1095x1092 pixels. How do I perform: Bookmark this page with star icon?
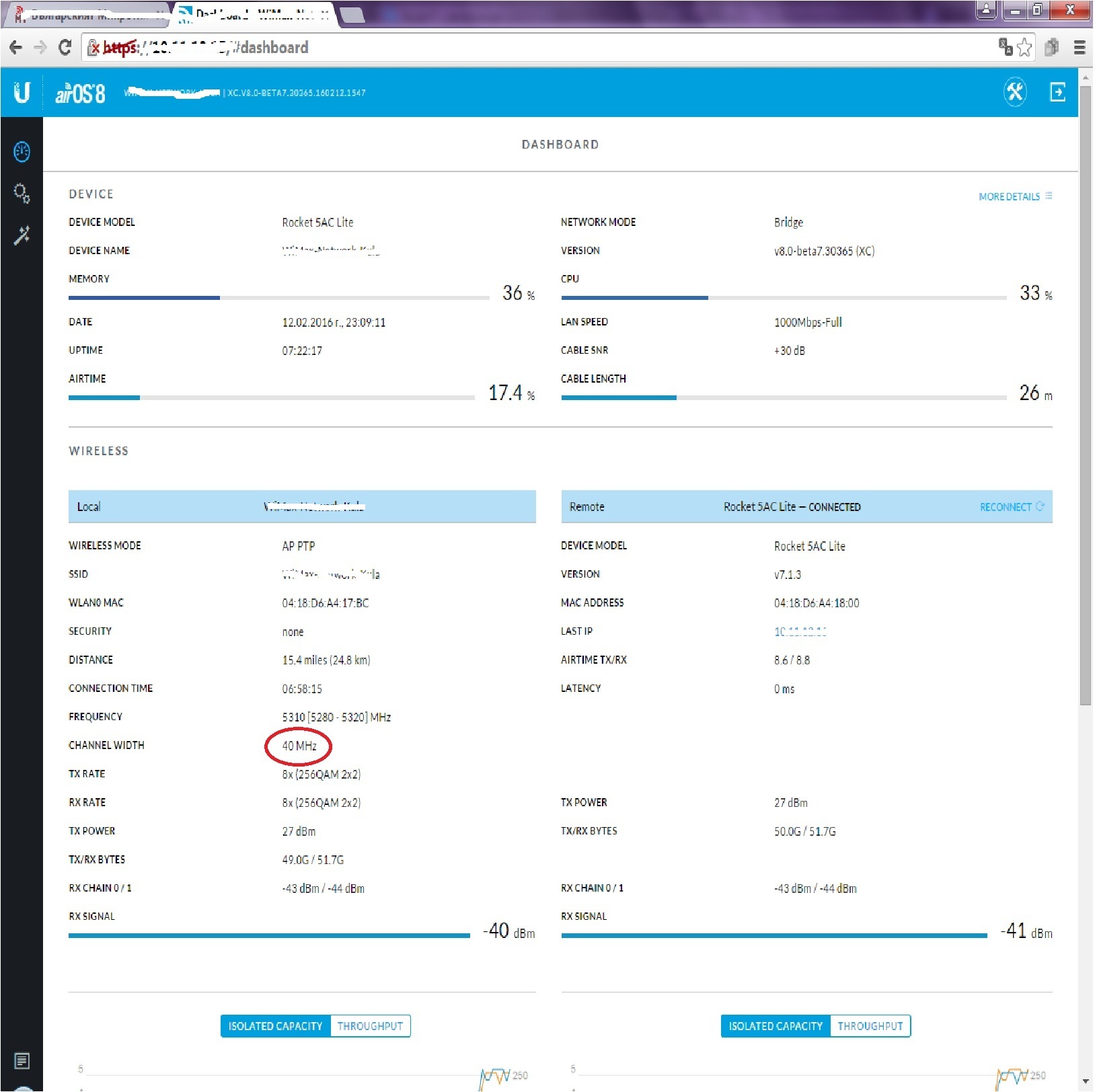pyautogui.click(x=1024, y=47)
